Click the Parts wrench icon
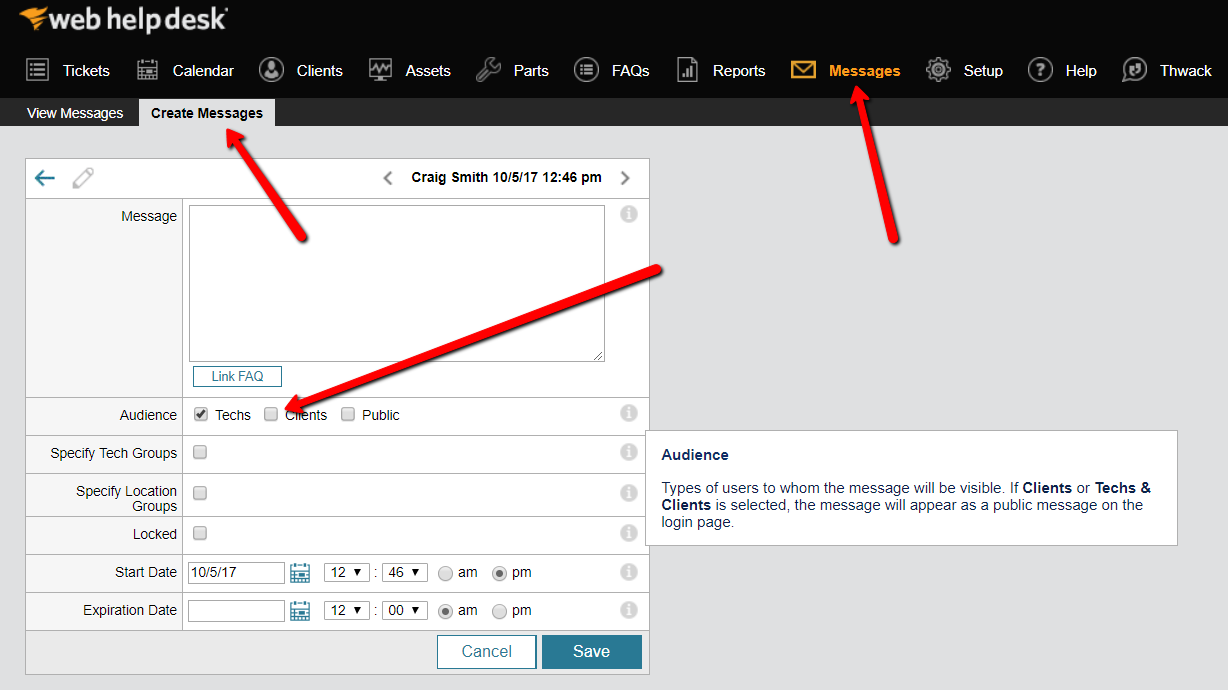The image size is (1228, 690). pyautogui.click(x=488, y=70)
